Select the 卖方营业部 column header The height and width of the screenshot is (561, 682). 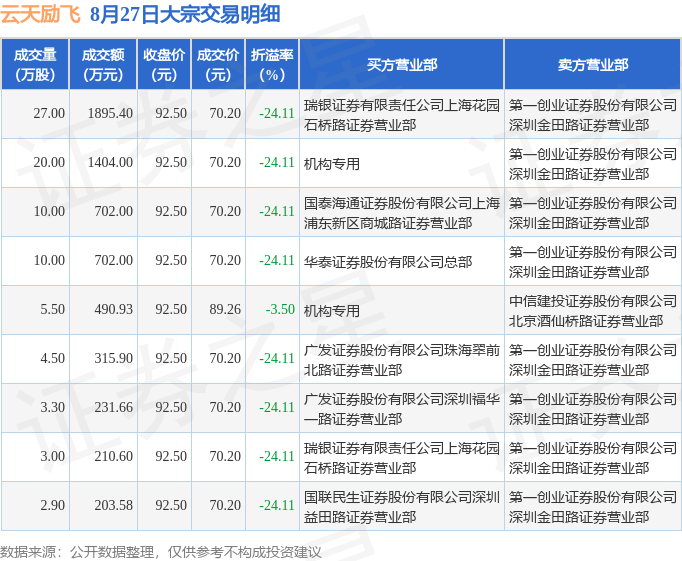(592, 64)
